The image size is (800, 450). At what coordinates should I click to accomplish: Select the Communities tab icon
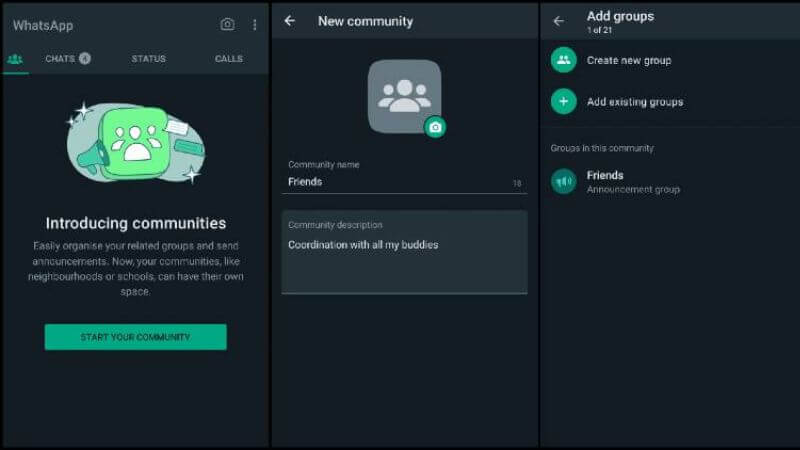pos(15,59)
